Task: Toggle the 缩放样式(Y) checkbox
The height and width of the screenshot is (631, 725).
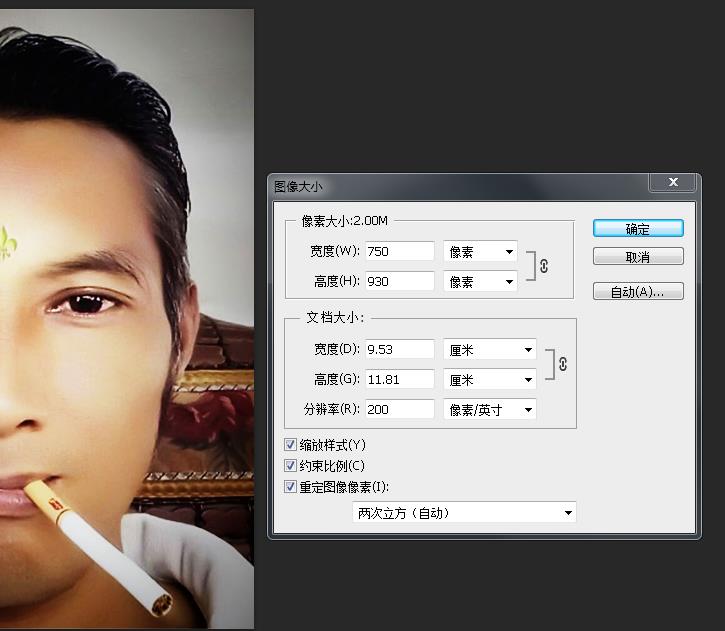Action: (x=290, y=445)
